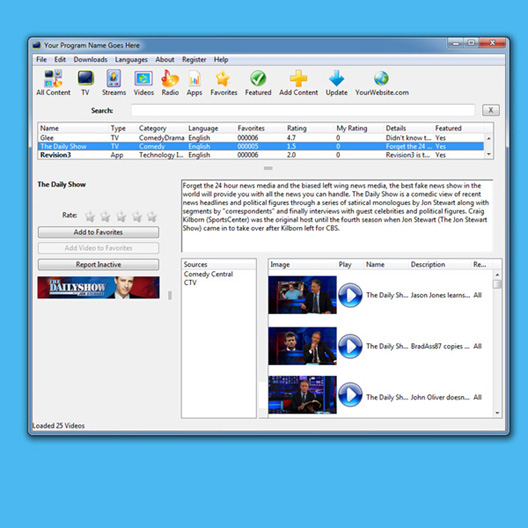The height and width of the screenshot is (528, 528).
Task: Set rating using the first star
Action: 90,216
